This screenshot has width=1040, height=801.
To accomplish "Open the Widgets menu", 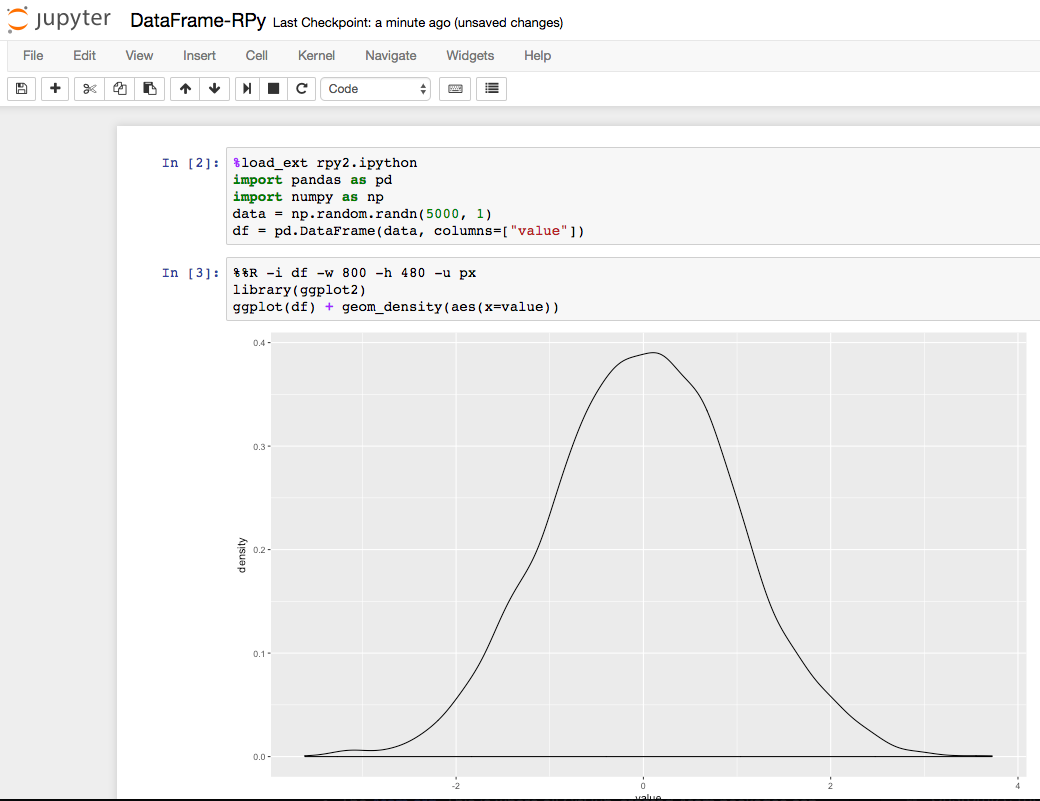I will click(x=470, y=56).
